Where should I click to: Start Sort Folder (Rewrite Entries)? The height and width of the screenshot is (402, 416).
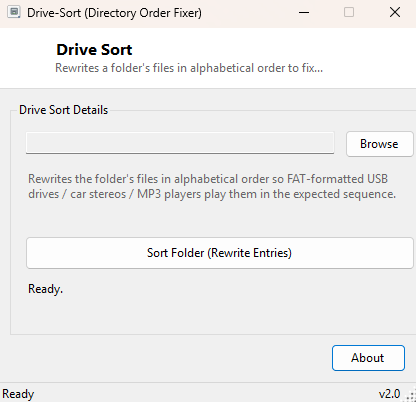pyautogui.click(x=220, y=253)
